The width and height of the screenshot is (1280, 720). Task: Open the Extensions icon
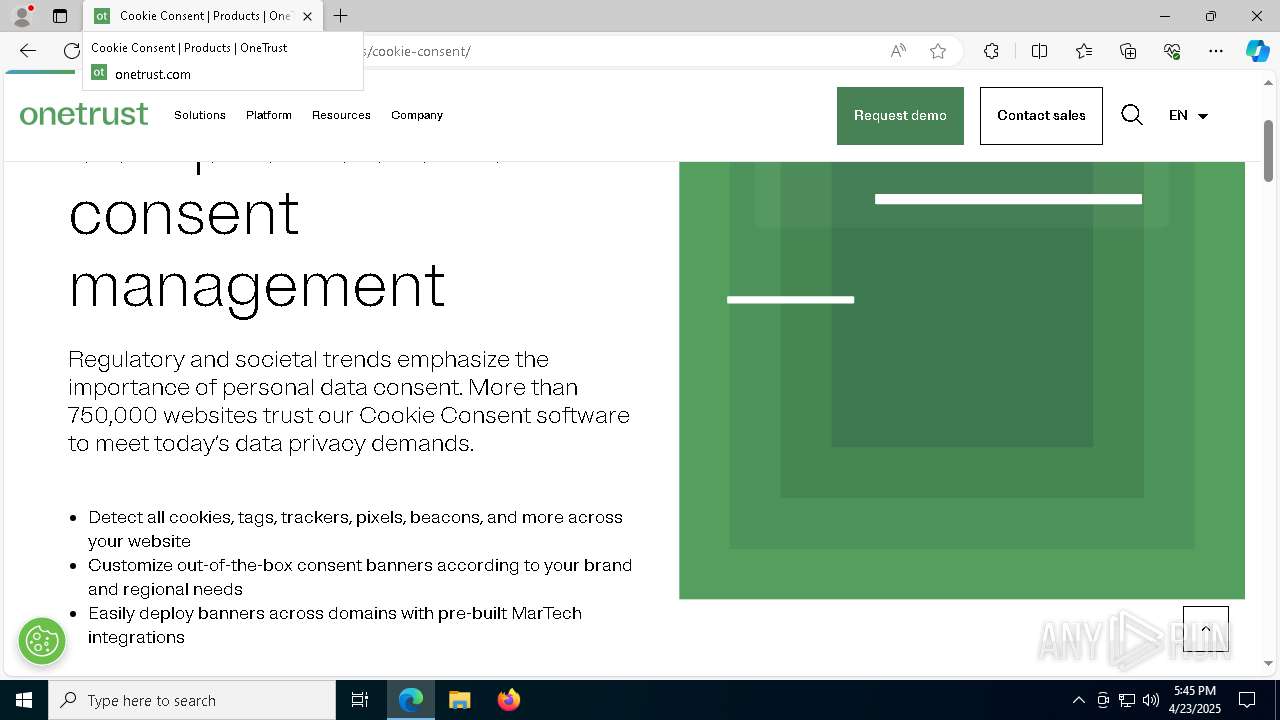(x=991, y=51)
